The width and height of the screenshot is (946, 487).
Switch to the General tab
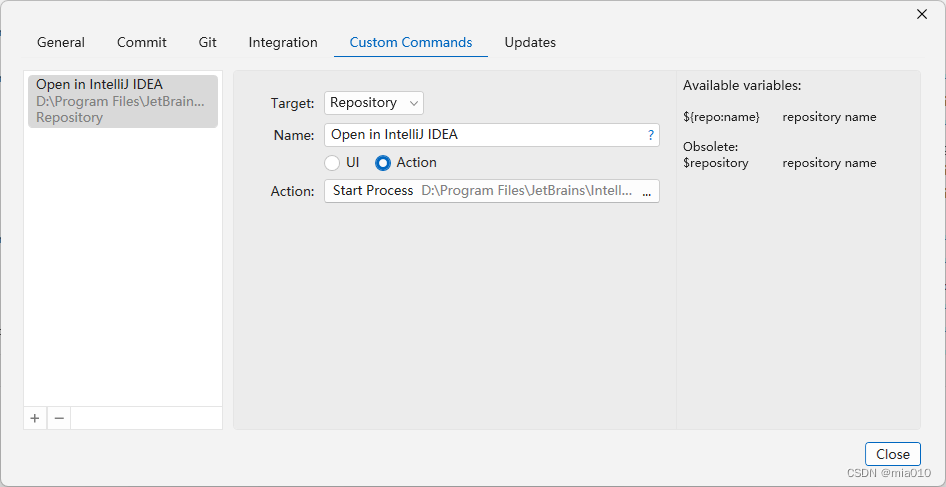[61, 43]
